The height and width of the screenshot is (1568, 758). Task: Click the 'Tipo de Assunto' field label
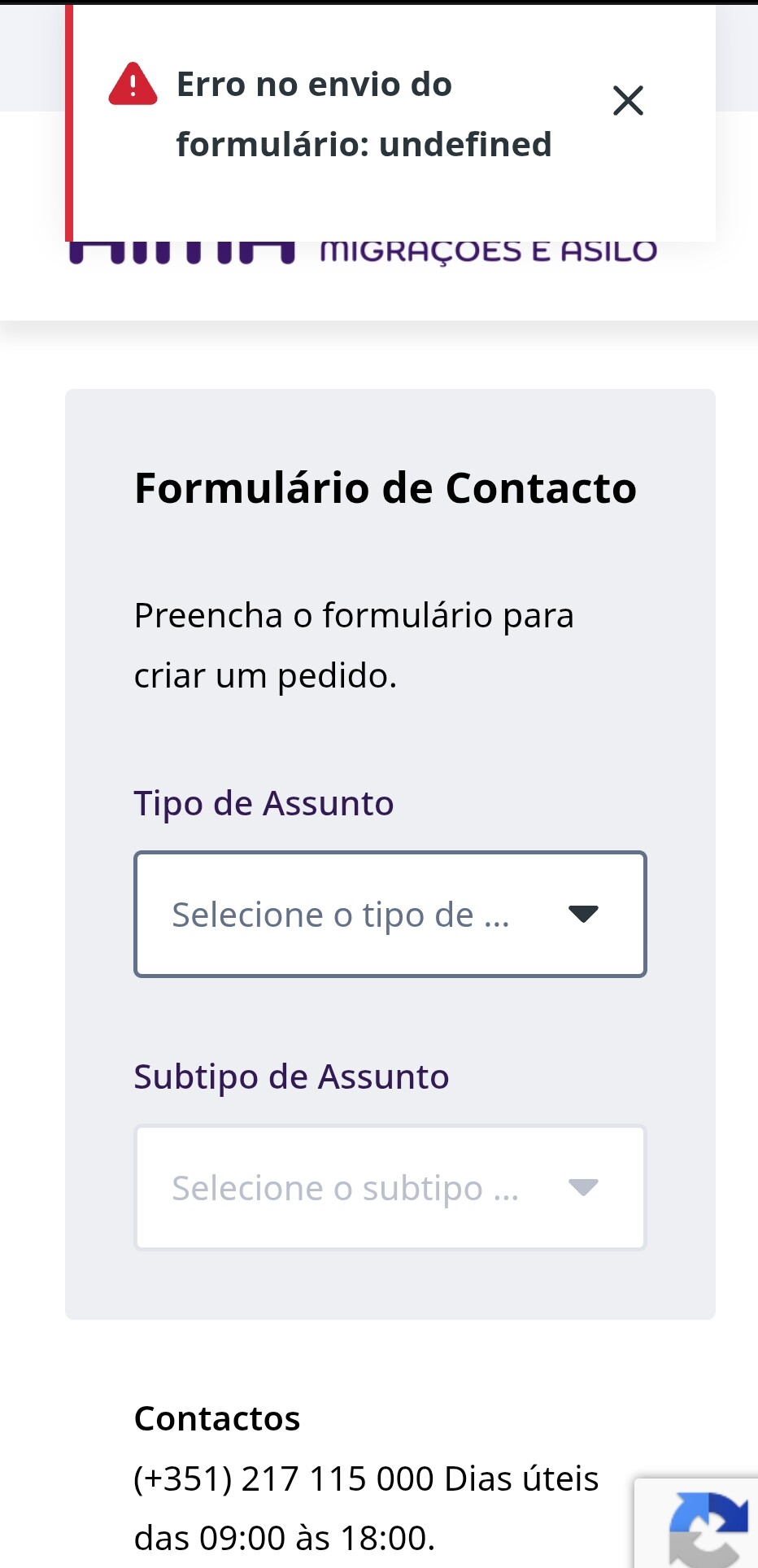click(264, 803)
